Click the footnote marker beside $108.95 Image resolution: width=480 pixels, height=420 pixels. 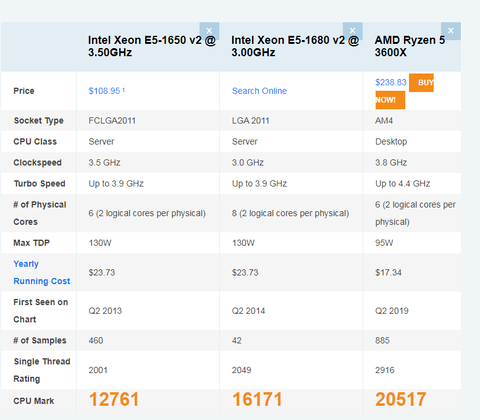(123, 90)
